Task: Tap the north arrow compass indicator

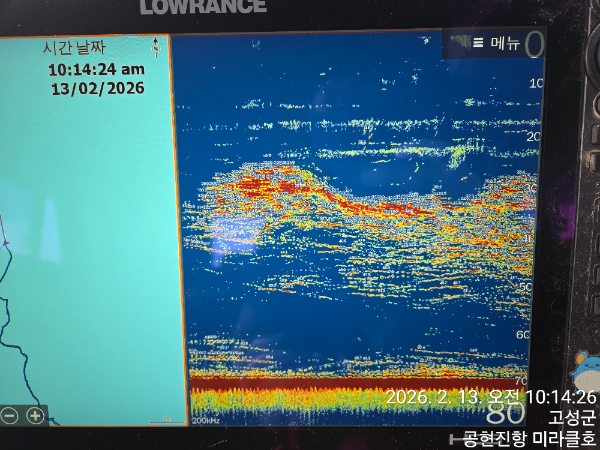Action: (x=156, y=47)
